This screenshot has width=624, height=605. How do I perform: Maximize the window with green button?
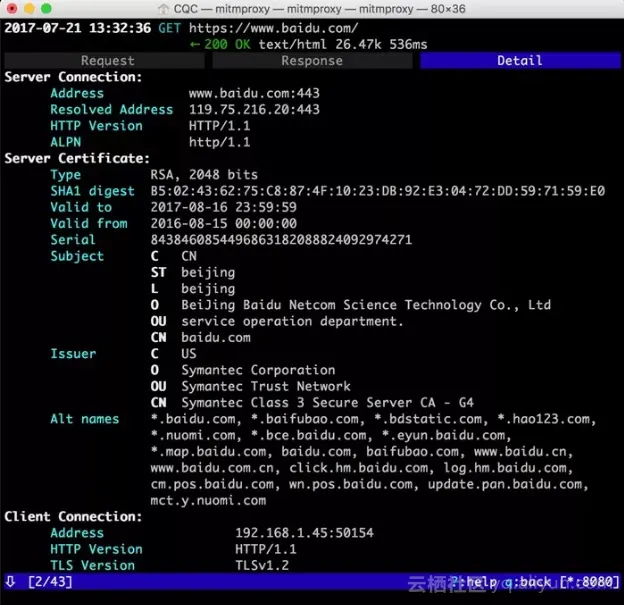tap(47, 8)
